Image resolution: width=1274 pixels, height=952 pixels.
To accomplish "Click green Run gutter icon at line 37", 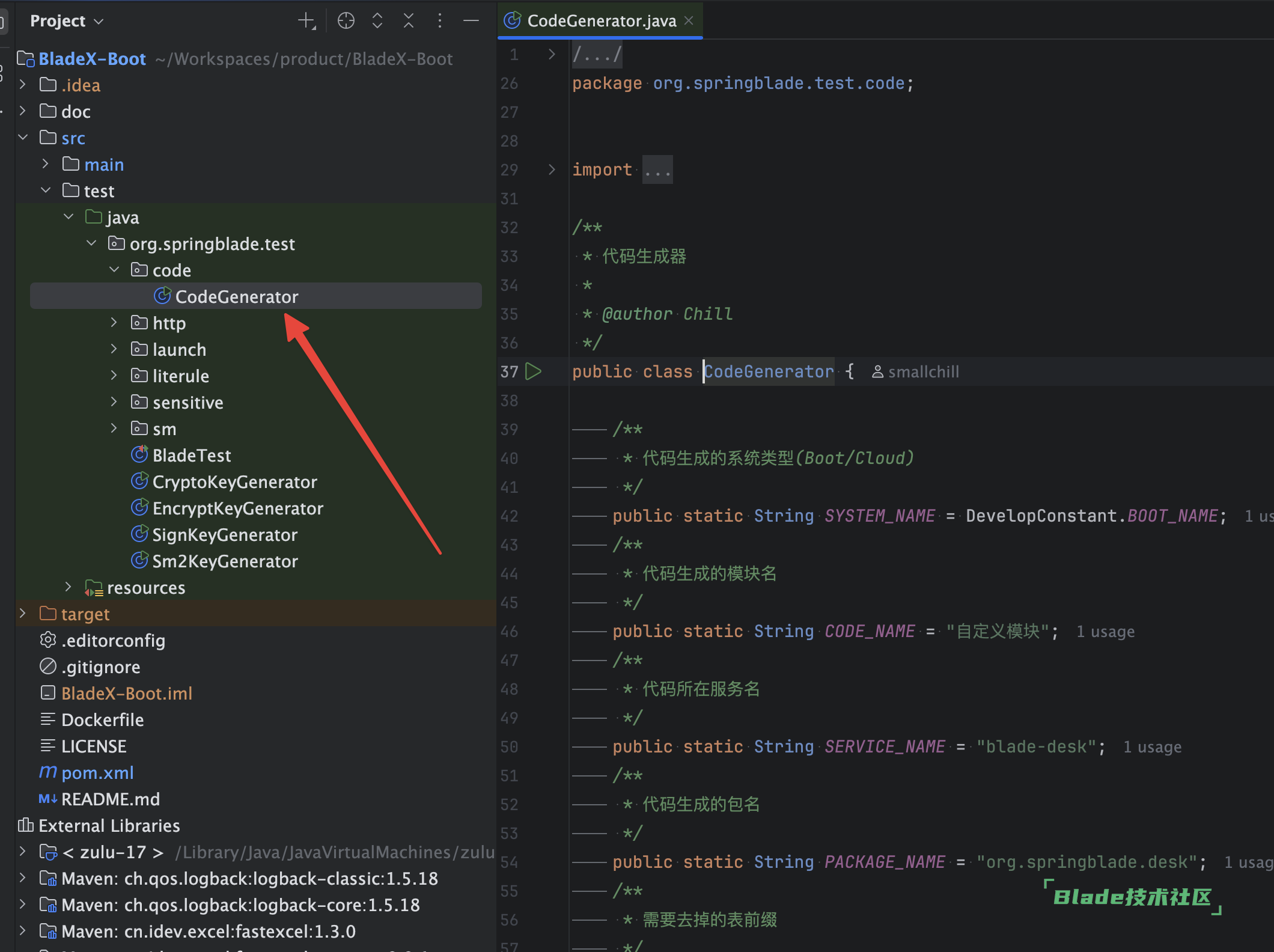I will pyautogui.click(x=533, y=371).
